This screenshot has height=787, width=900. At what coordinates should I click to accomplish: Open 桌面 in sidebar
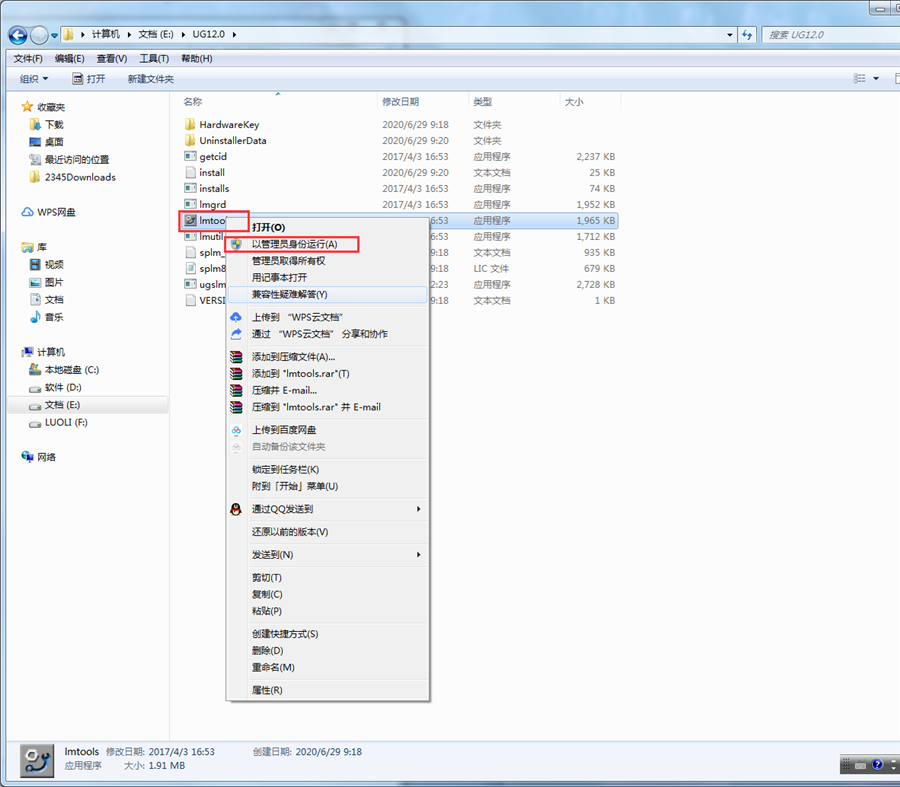click(x=46, y=142)
